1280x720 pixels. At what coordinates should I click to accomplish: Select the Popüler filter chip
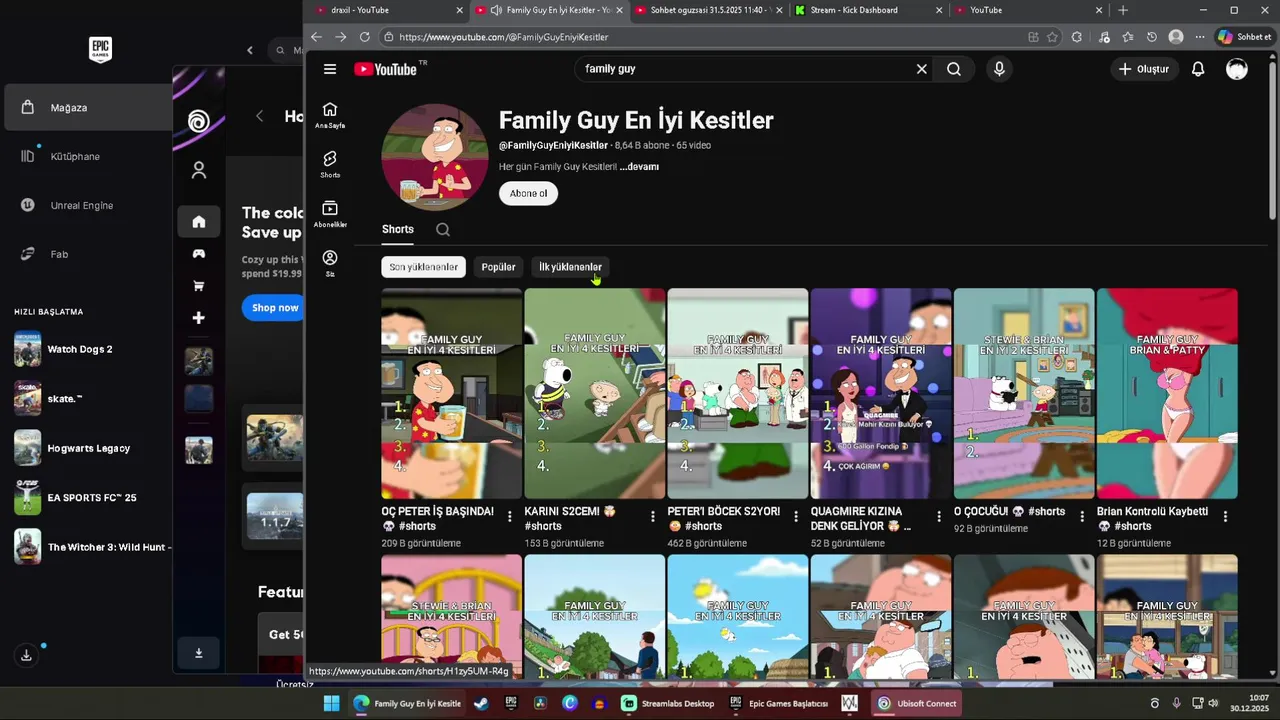click(498, 267)
